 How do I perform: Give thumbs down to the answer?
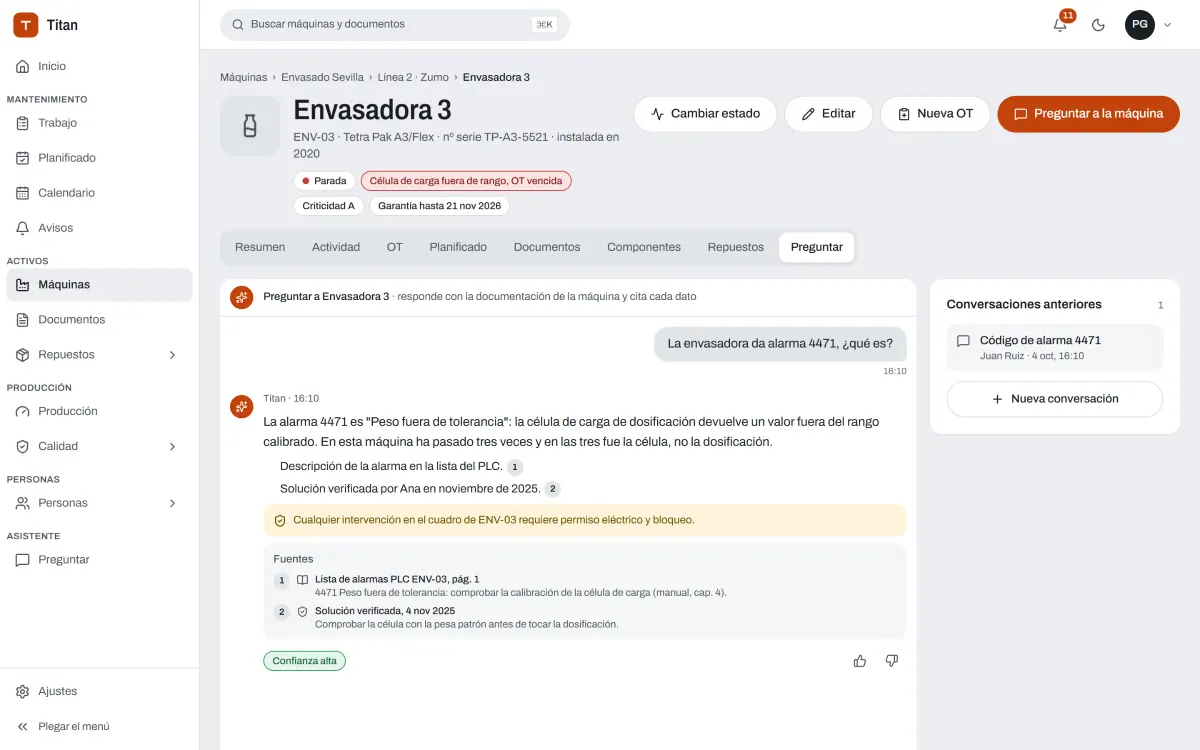(892, 661)
